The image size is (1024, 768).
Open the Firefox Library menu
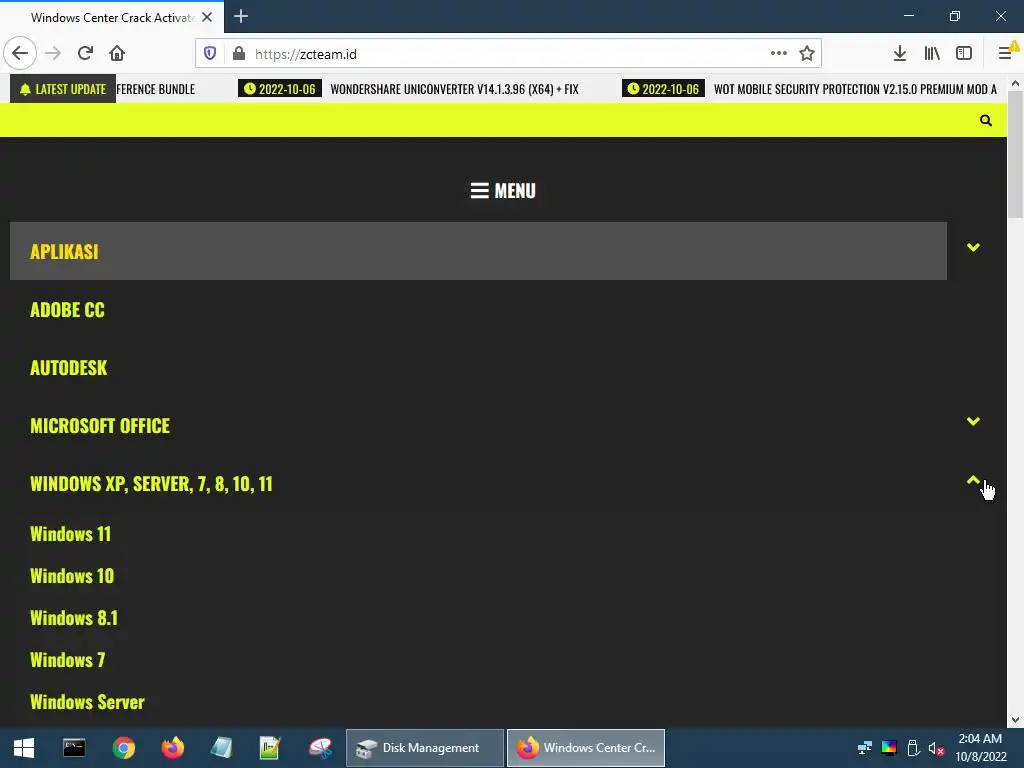(932, 54)
